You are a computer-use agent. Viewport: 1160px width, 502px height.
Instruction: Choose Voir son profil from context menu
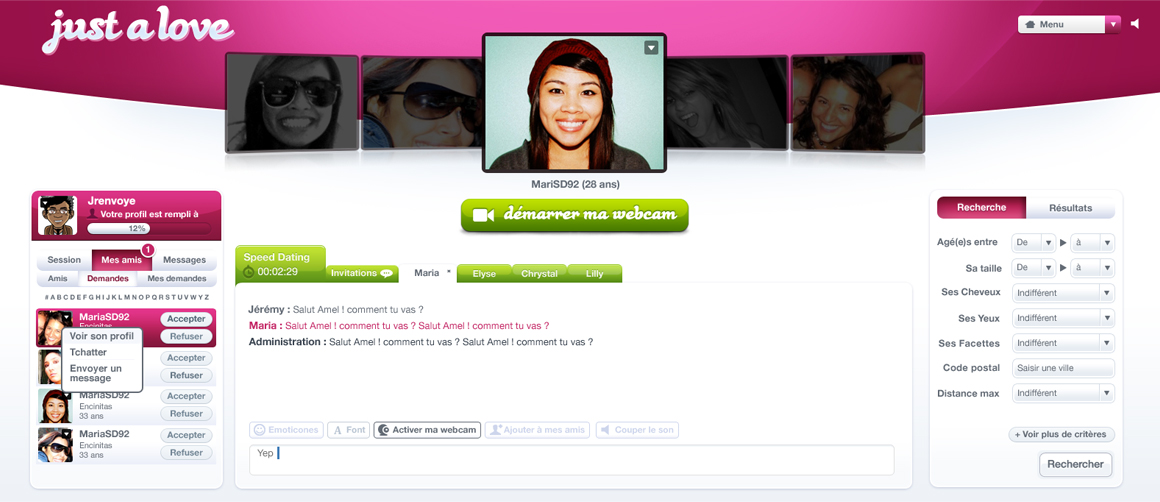pos(102,336)
